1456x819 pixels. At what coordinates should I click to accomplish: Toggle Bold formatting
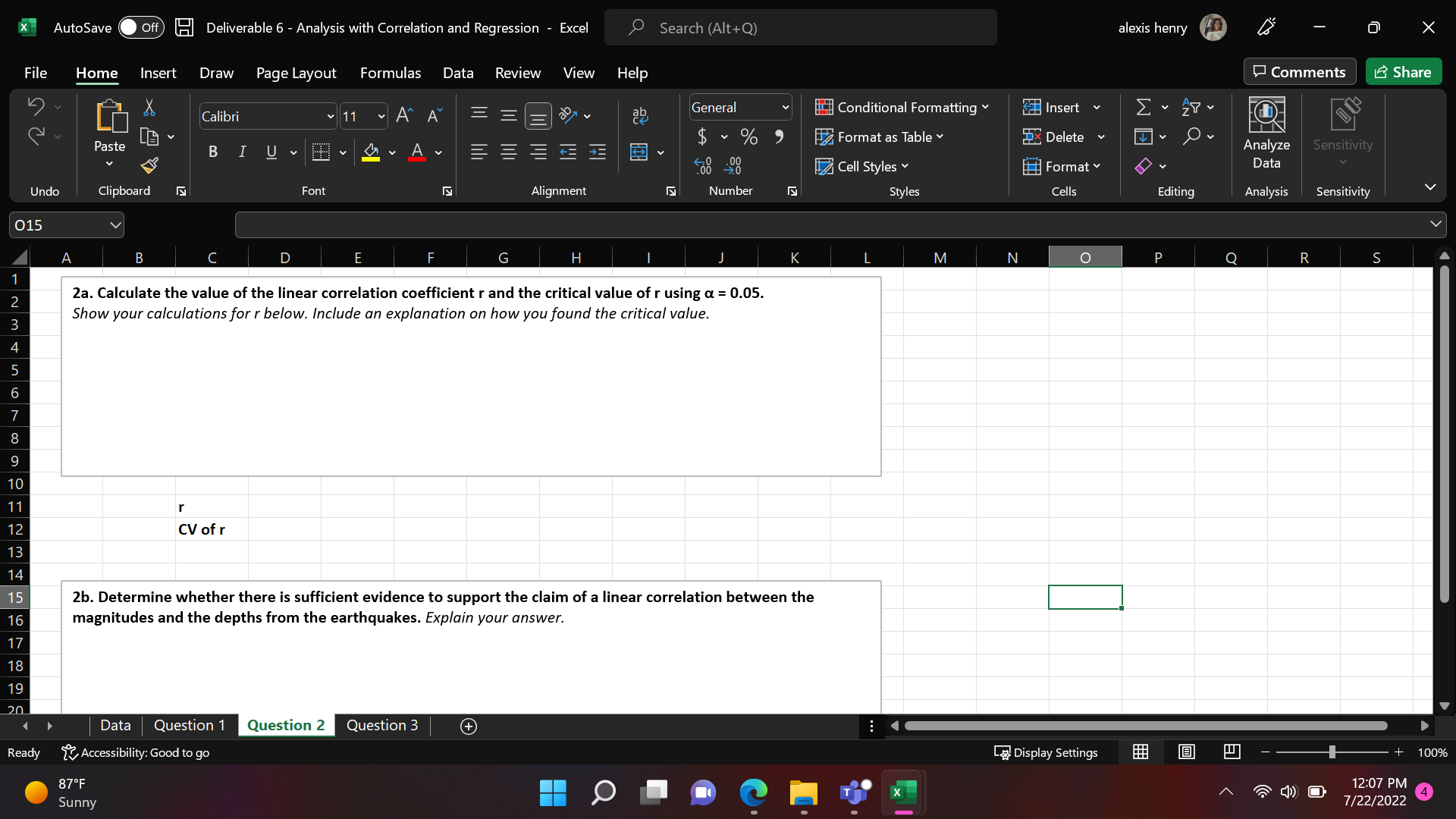213,152
